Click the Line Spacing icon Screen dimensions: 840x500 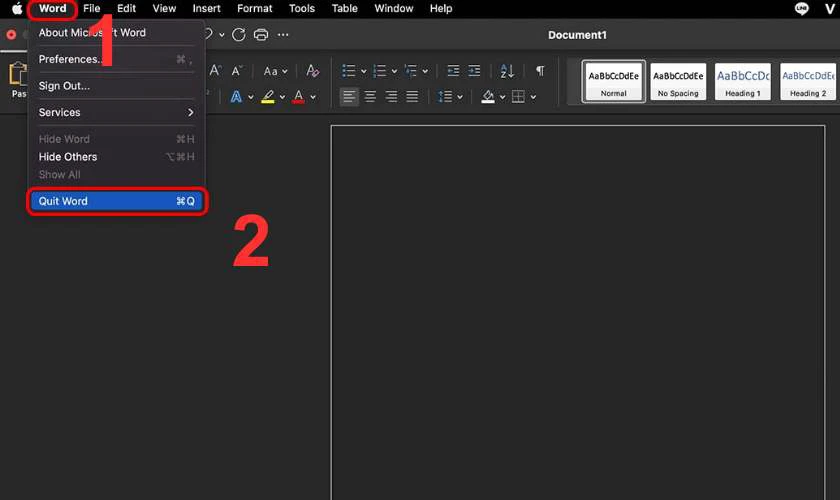(445, 97)
